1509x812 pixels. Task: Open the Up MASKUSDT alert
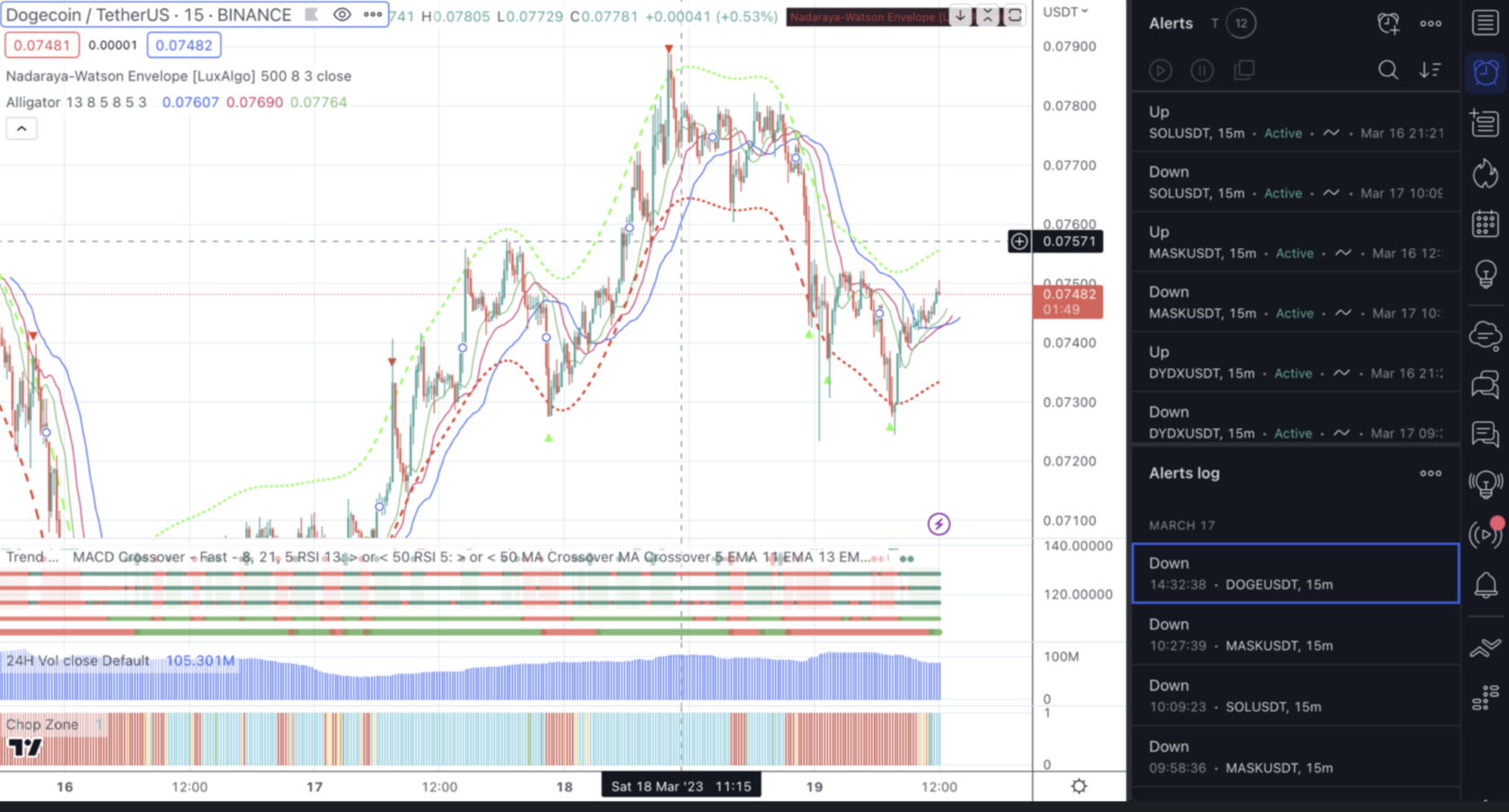(1295, 243)
